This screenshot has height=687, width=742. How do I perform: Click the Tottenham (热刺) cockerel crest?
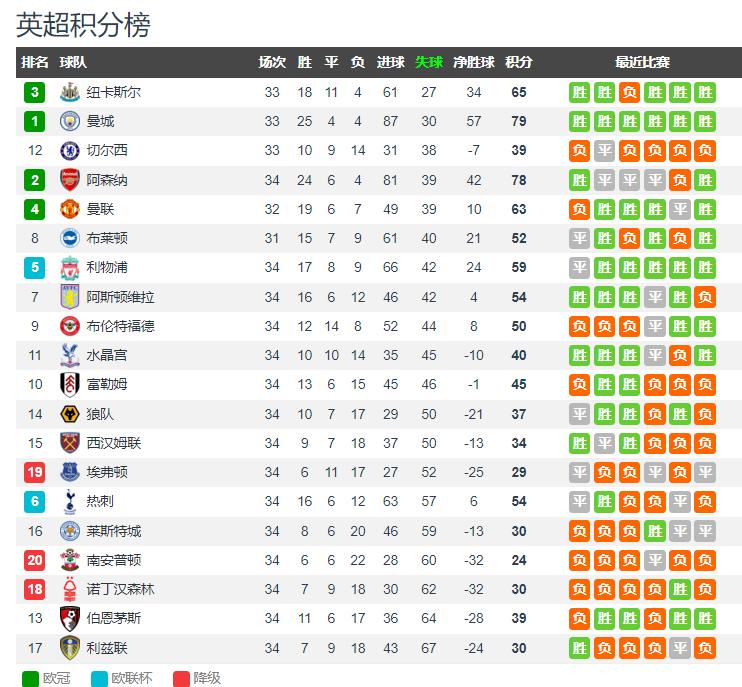[x=70, y=502]
